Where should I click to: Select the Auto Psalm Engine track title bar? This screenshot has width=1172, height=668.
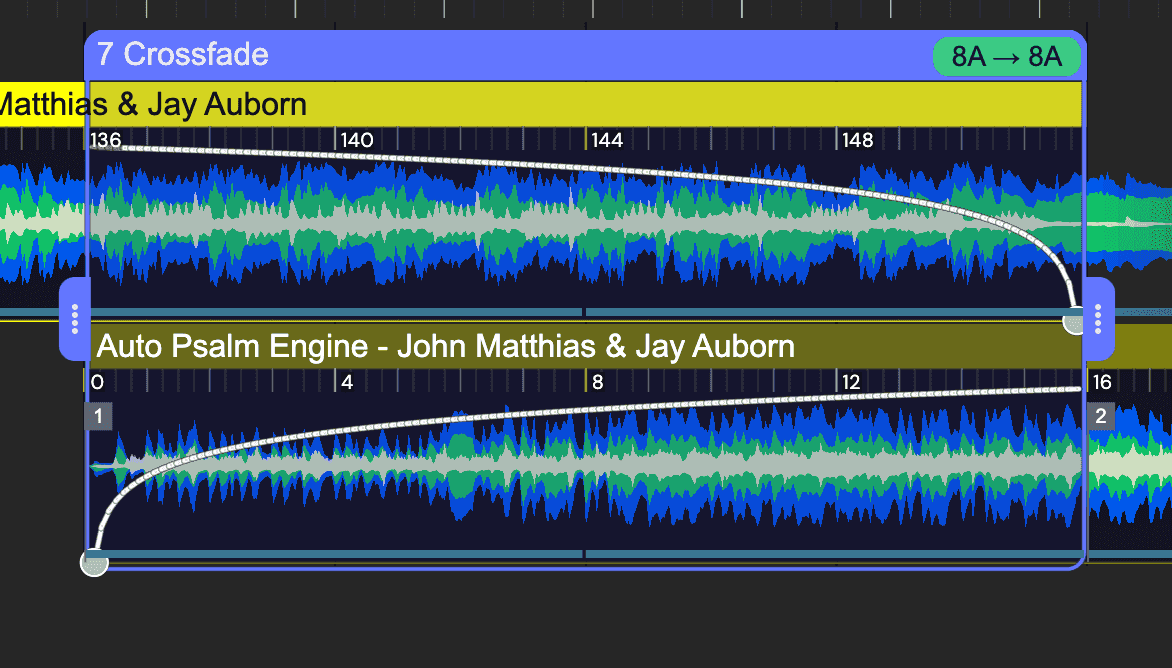click(x=444, y=346)
